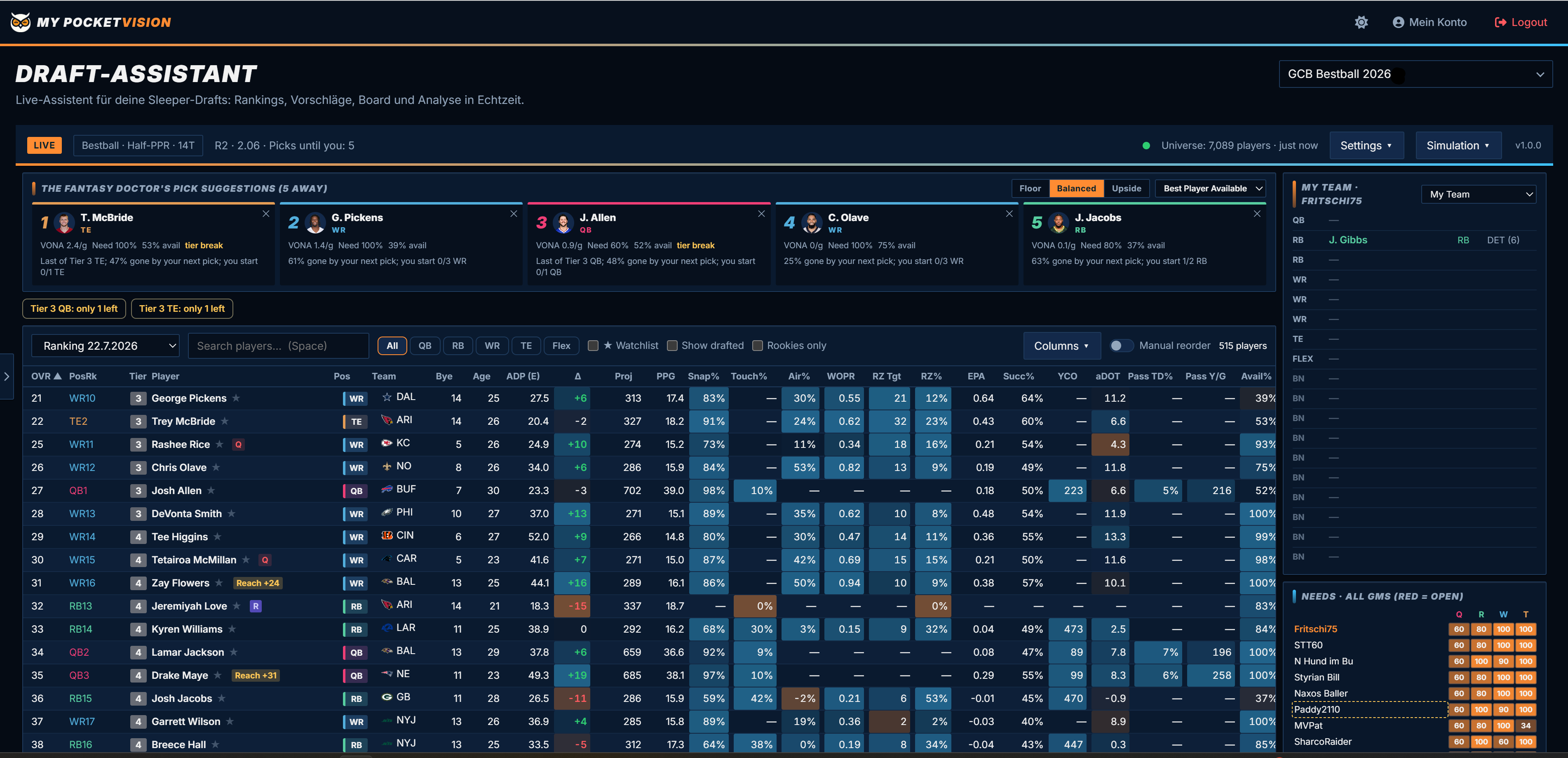Screen dimensions: 1568x758
Task: Click the Search players input field
Action: coord(278,346)
